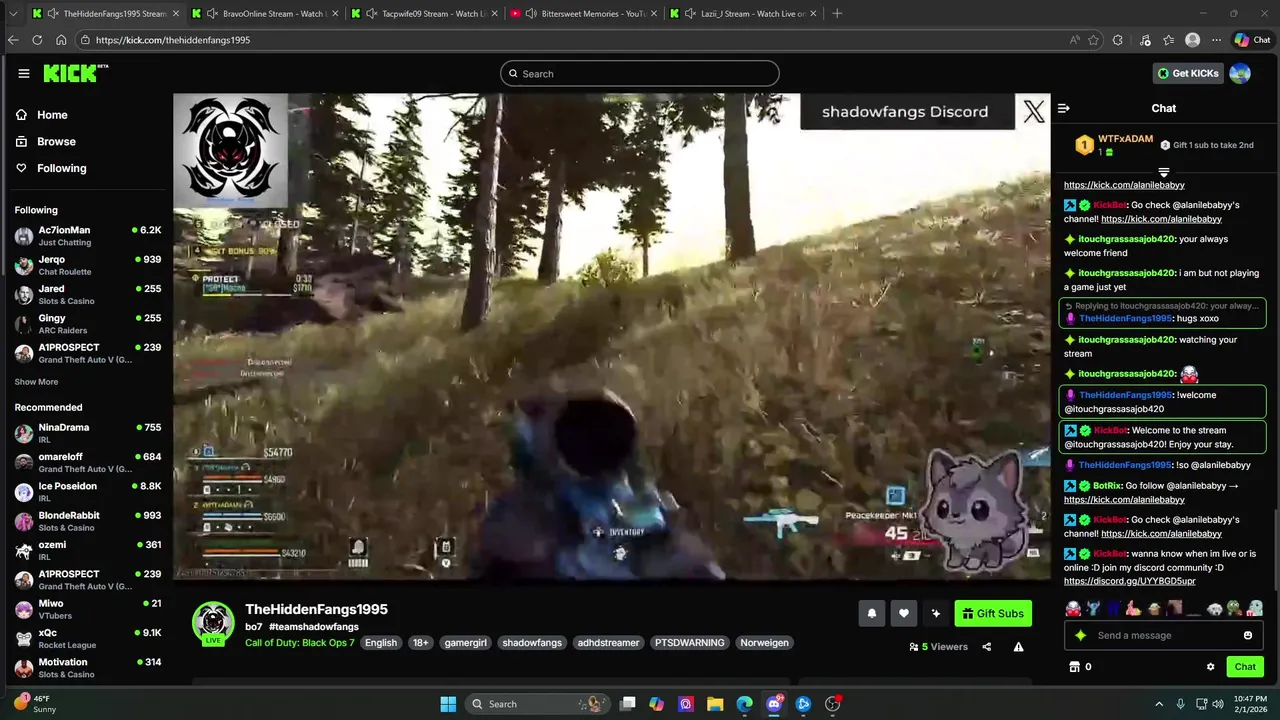Open the Kick shop icon
1280x720 pixels.
click(1075, 667)
